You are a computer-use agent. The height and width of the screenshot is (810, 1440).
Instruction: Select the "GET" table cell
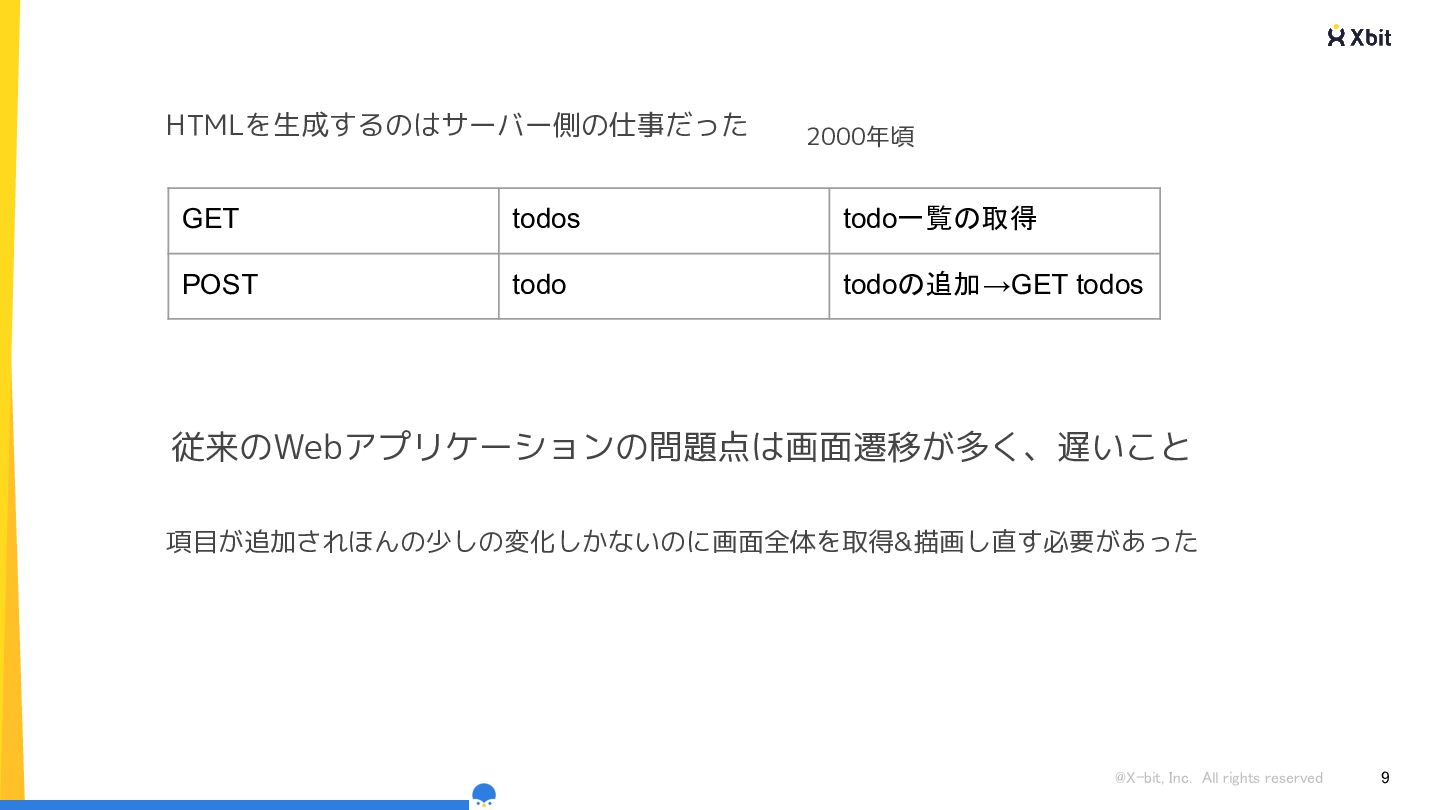[x=333, y=220]
